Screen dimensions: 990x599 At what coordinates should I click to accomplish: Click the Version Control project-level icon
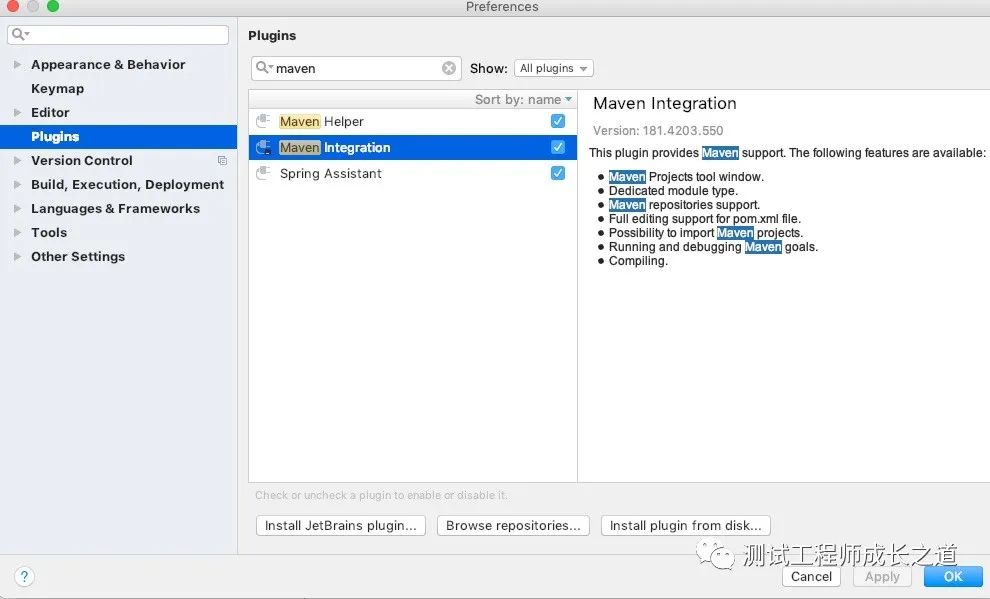(x=222, y=160)
